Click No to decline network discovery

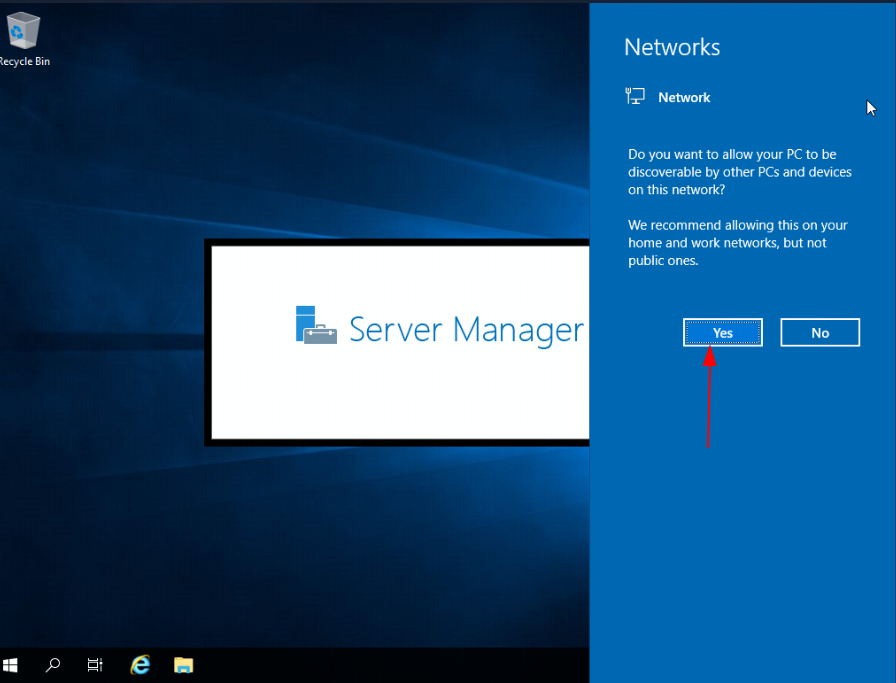tap(820, 333)
